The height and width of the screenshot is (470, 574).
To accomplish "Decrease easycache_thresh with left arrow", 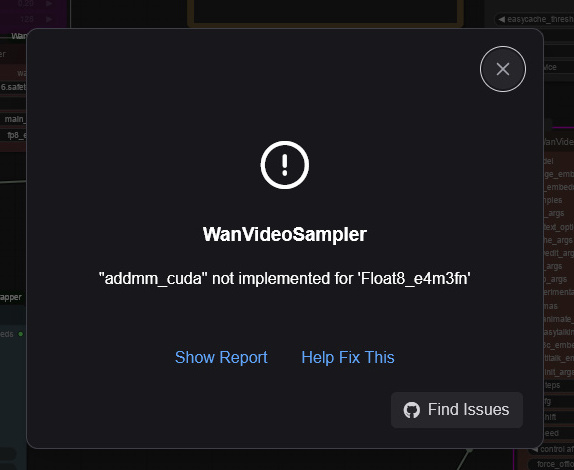I will tap(501, 19).
